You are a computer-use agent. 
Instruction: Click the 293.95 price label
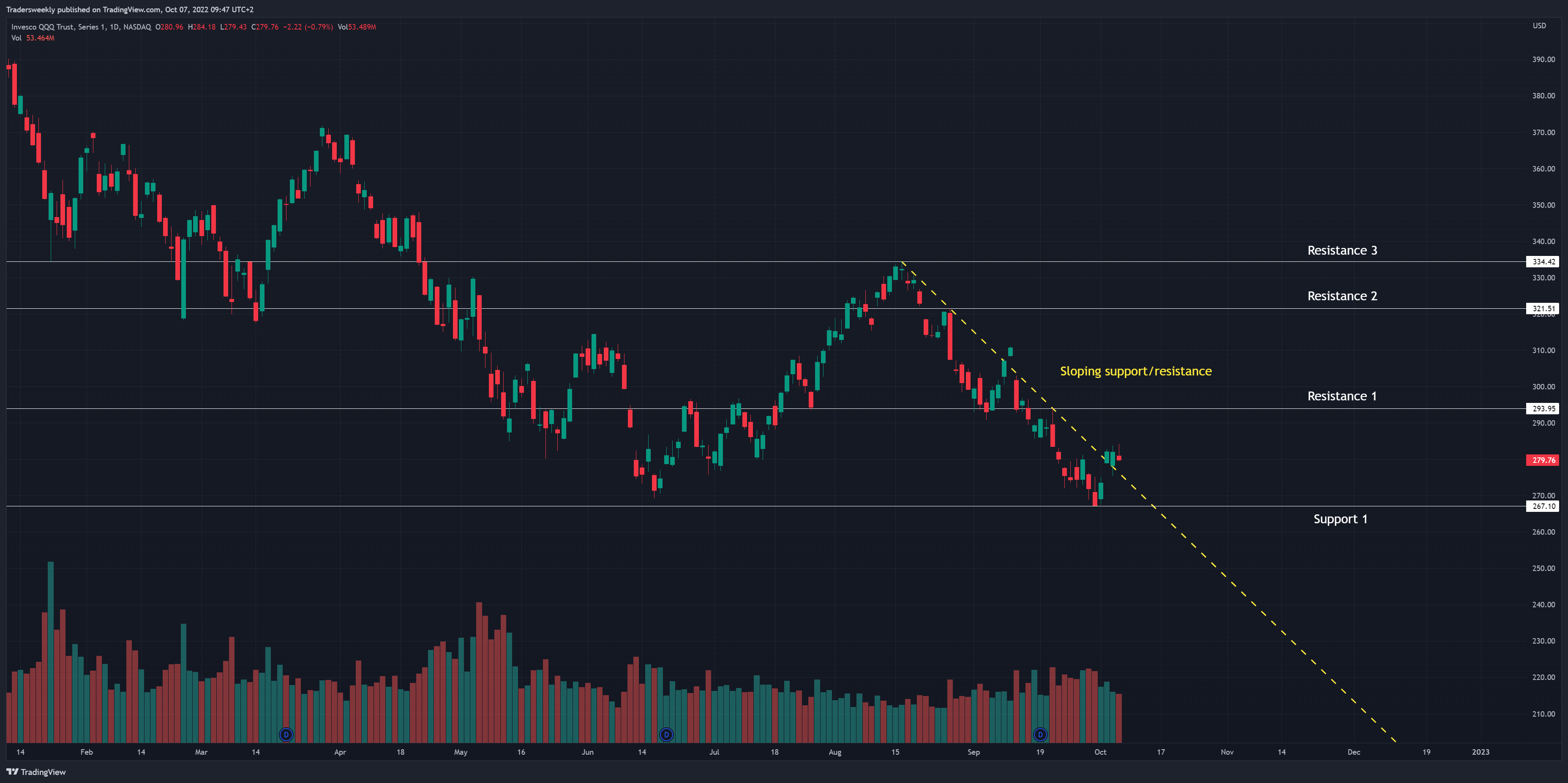click(x=1543, y=408)
